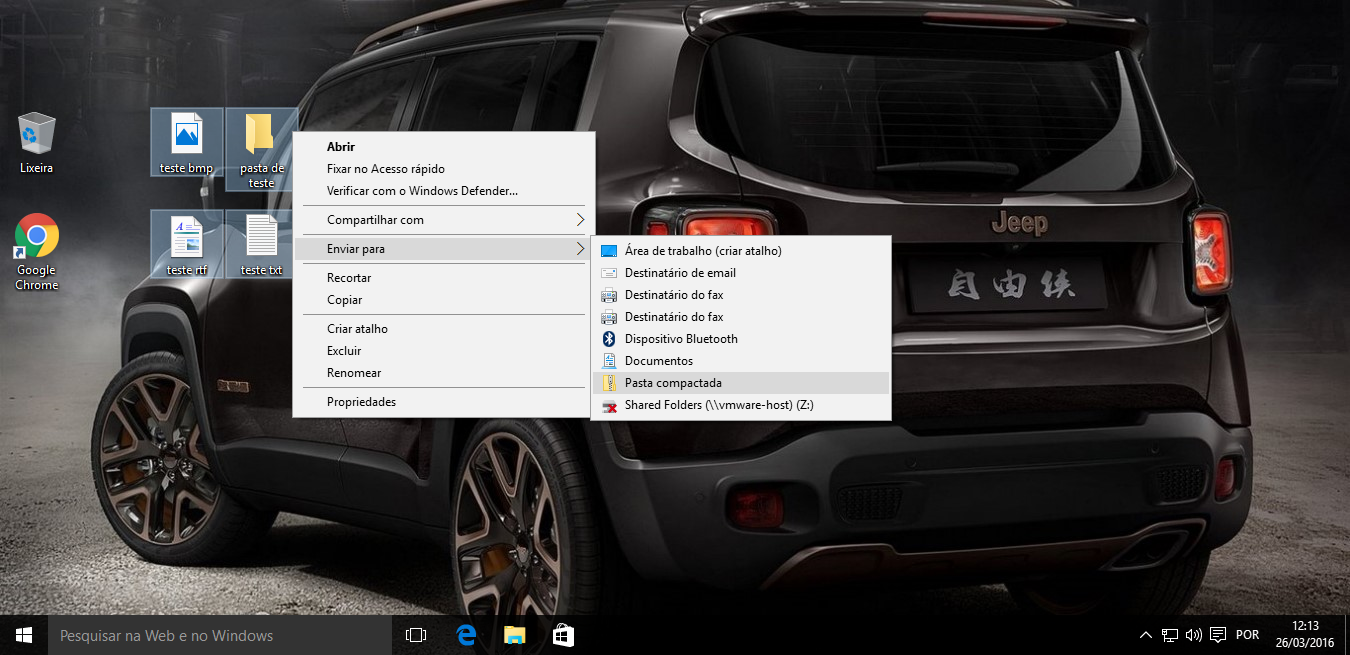The width and height of the screenshot is (1350, 655).
Task: Show hidden system tray icons chevron
Action: tap(1145, 635)
